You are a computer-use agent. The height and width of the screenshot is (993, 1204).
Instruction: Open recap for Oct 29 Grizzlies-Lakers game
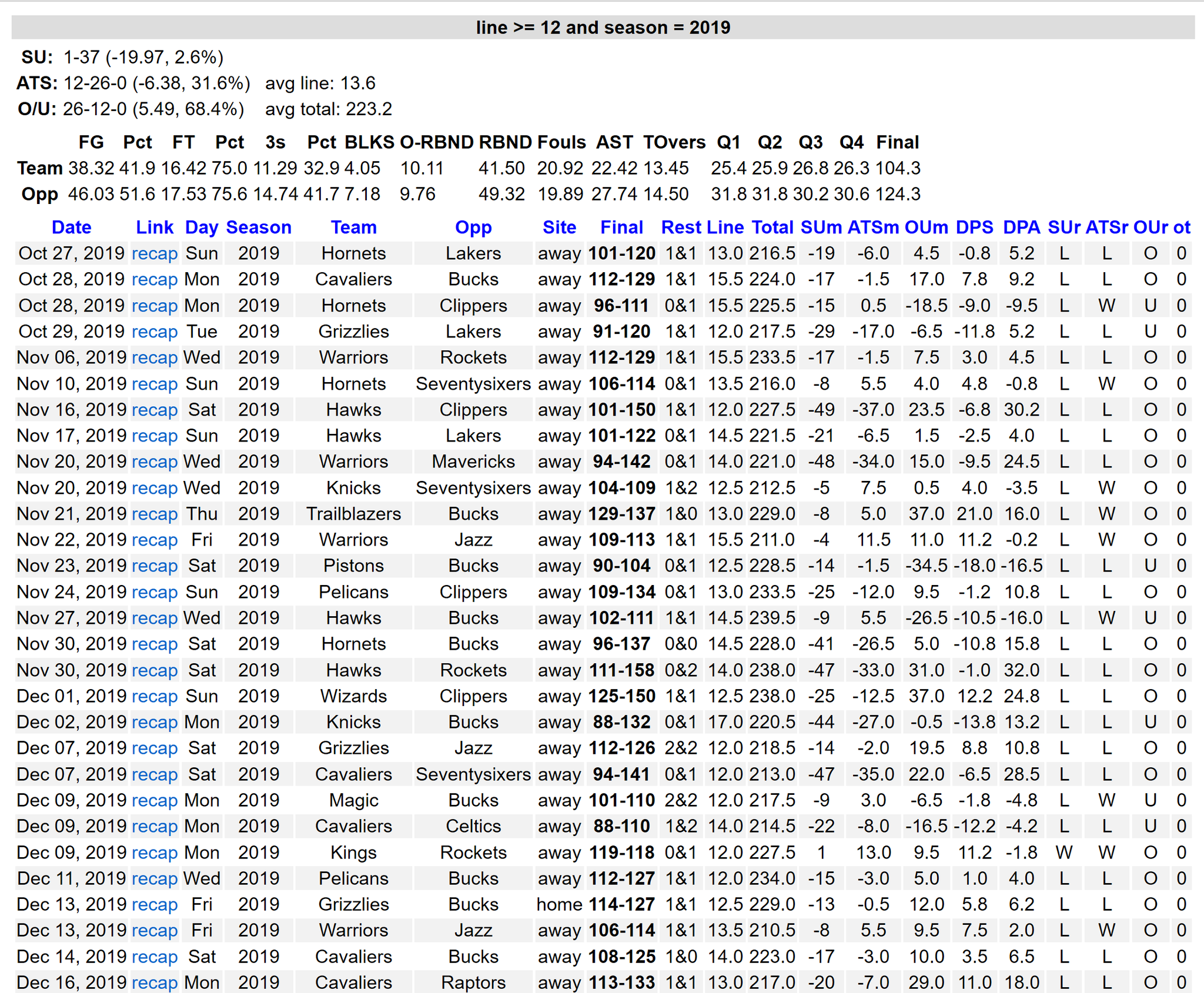pyautogui.click(x=155, y=332)
